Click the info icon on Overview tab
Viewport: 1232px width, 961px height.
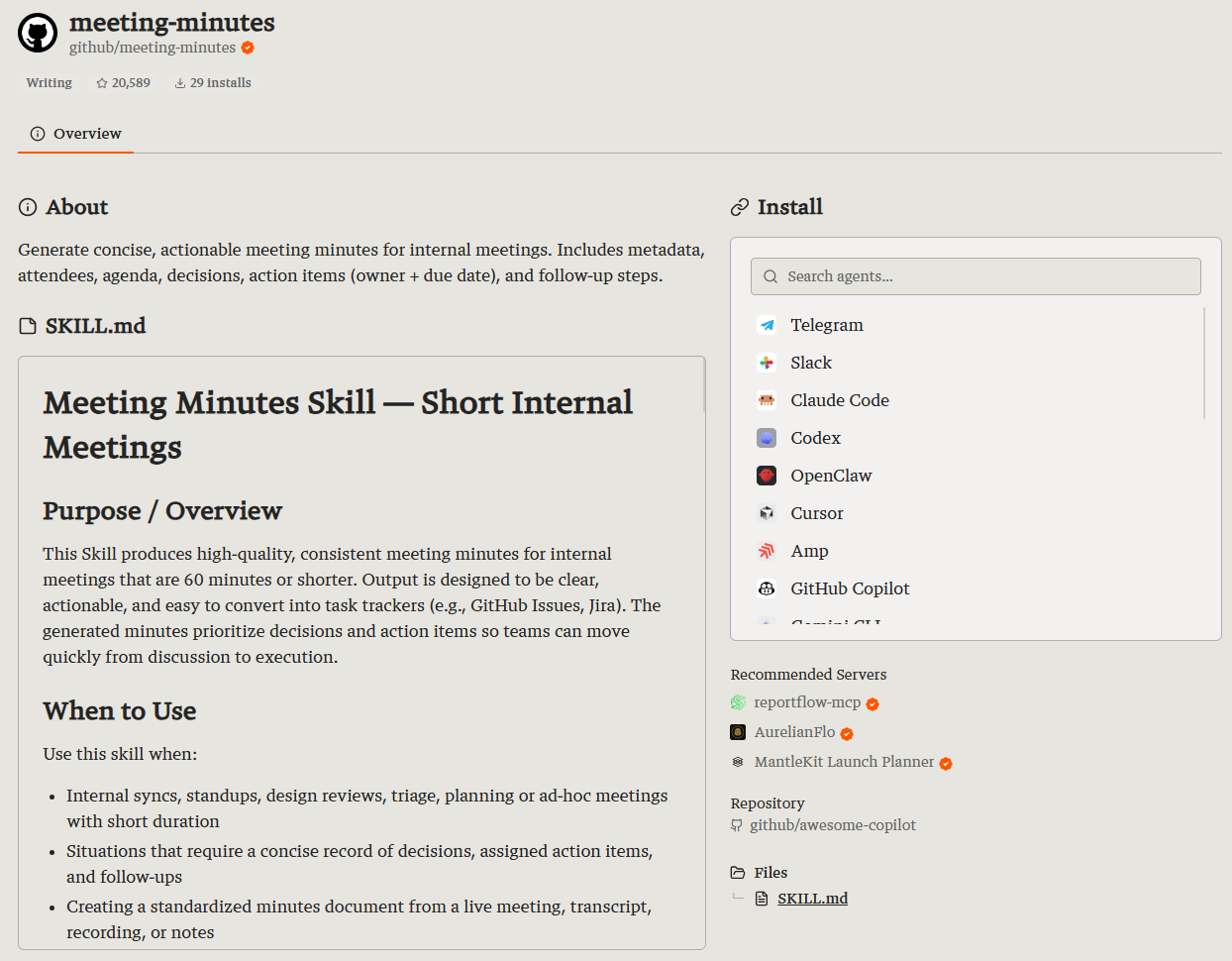click(38, 134)
